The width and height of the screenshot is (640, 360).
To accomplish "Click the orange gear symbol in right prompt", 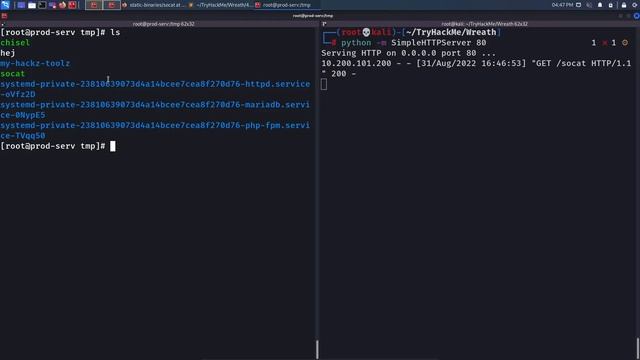I will click(x=625, y=42).
